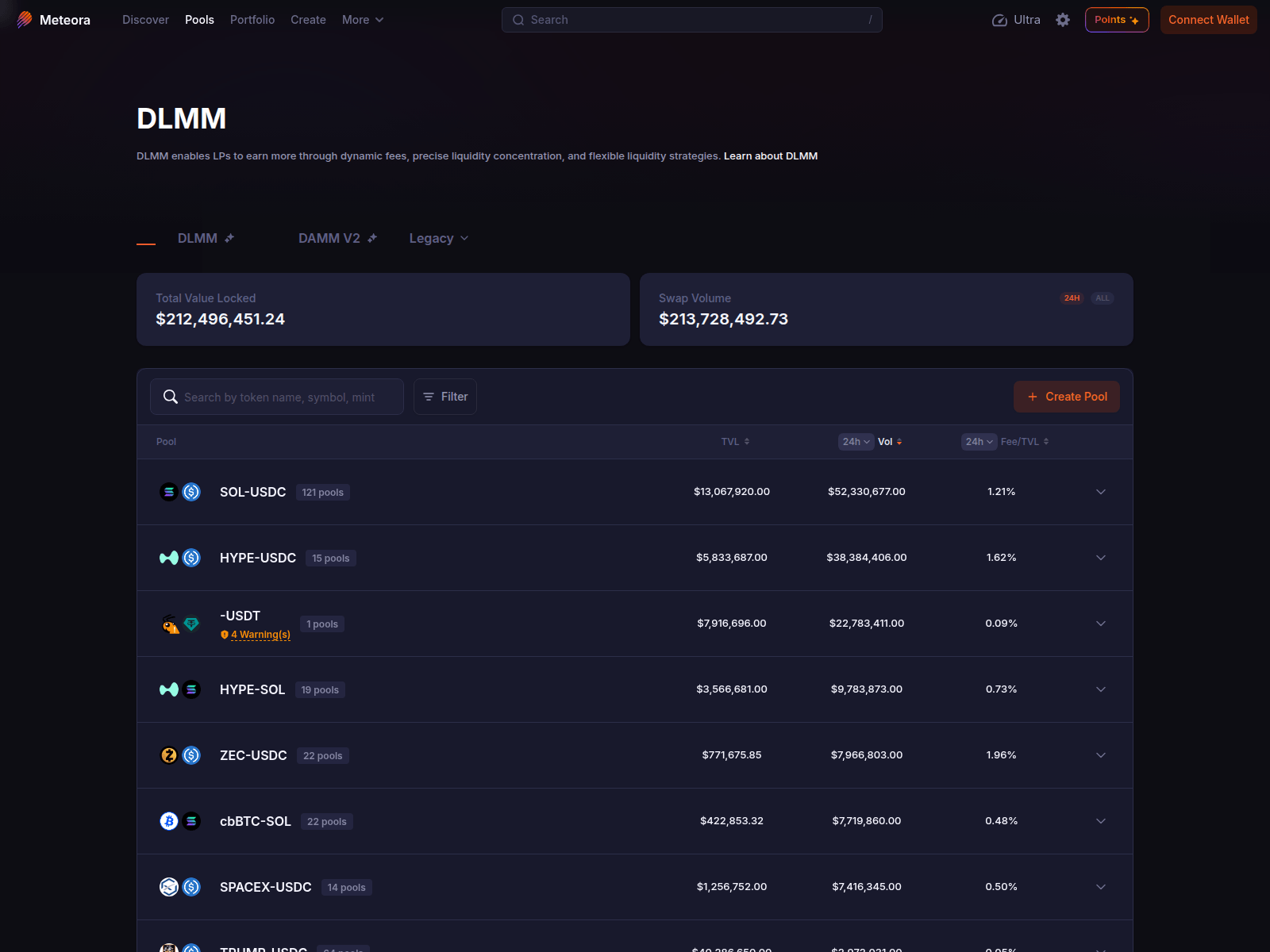Focus the global Search field
Screen dimensions: 1270x952
pos(692,20)
